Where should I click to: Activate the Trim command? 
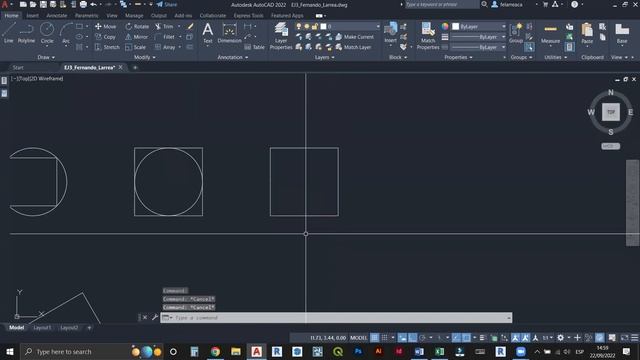click(164, 27)
